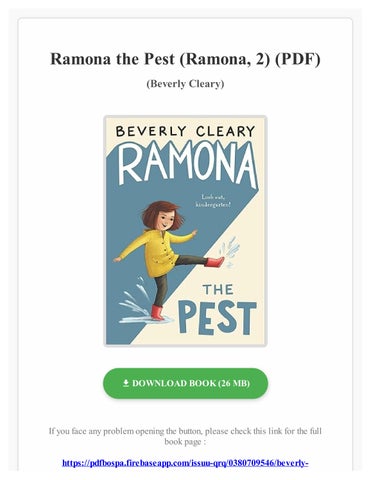Click the DOWNLOAD BOOK (26 MB) button
Image resolution: width=371 pixels, height=480 pixels.
185,383
